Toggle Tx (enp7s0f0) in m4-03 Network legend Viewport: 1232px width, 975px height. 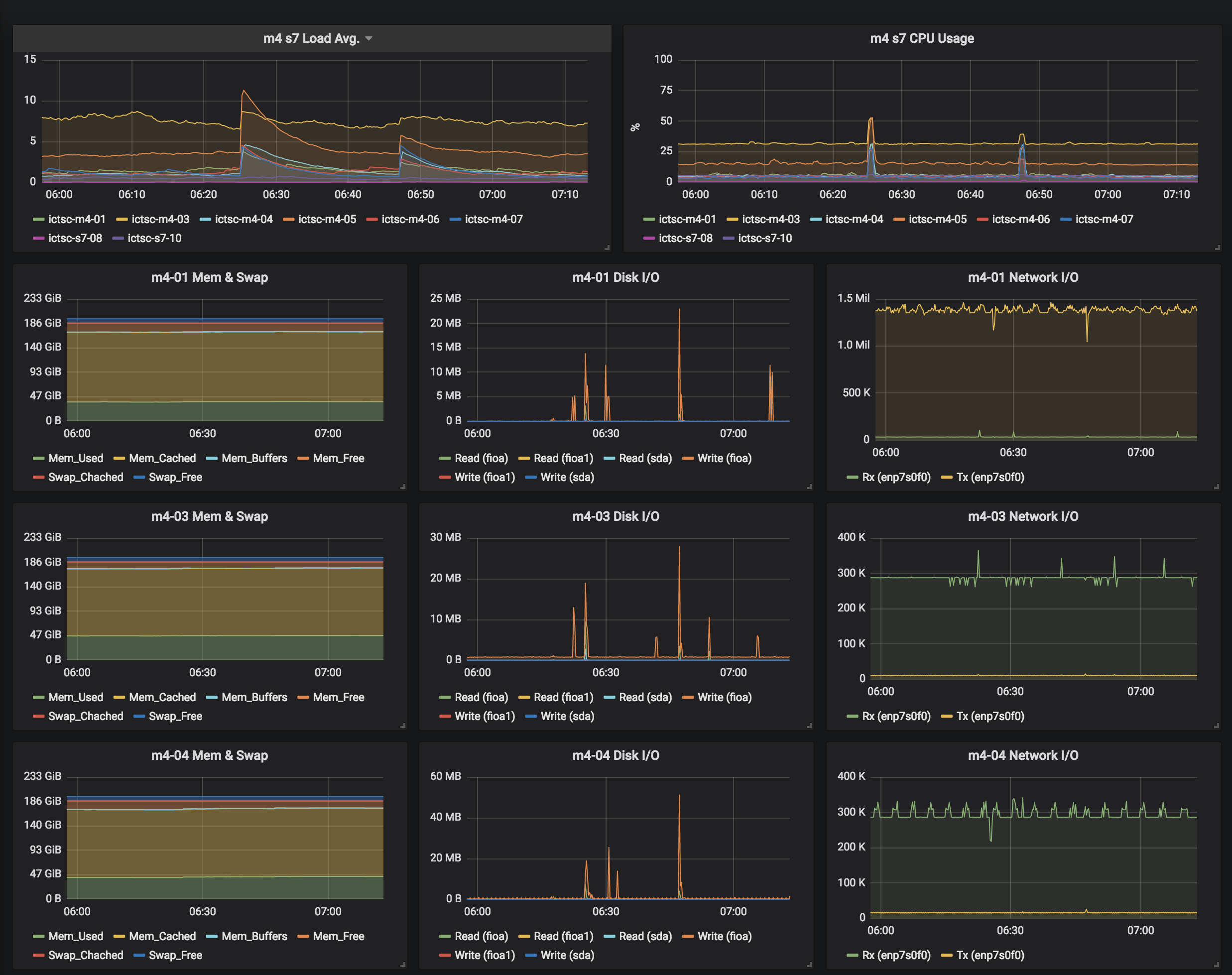click(989, 717)
